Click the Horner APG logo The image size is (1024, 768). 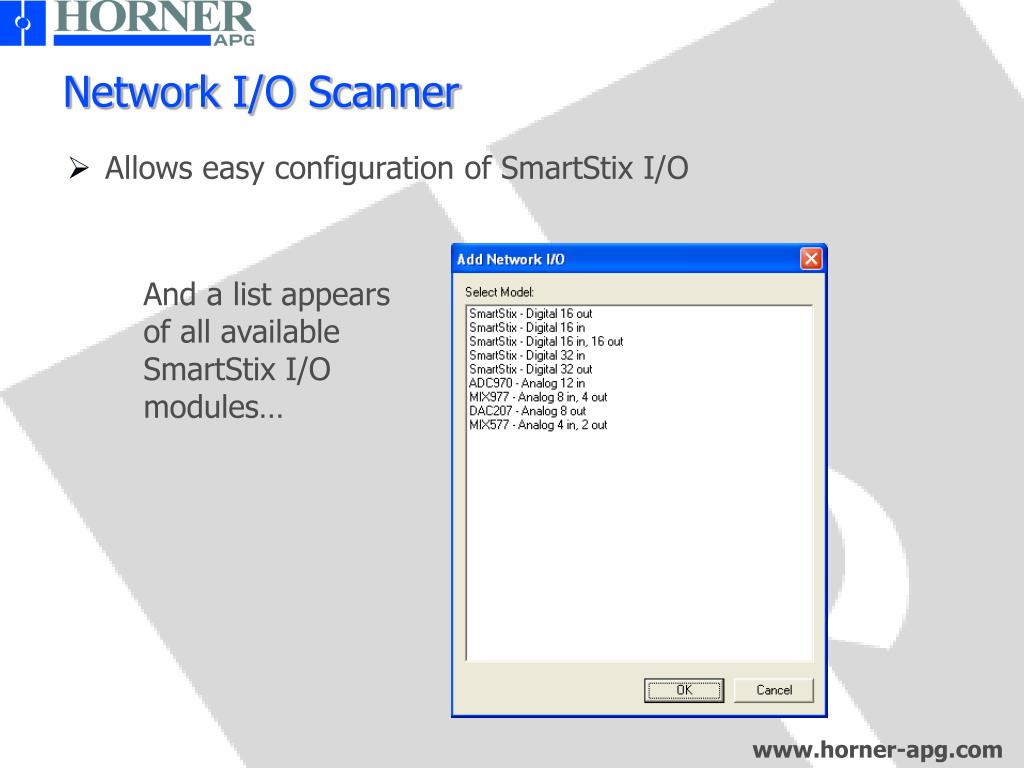tap(128, 24)
